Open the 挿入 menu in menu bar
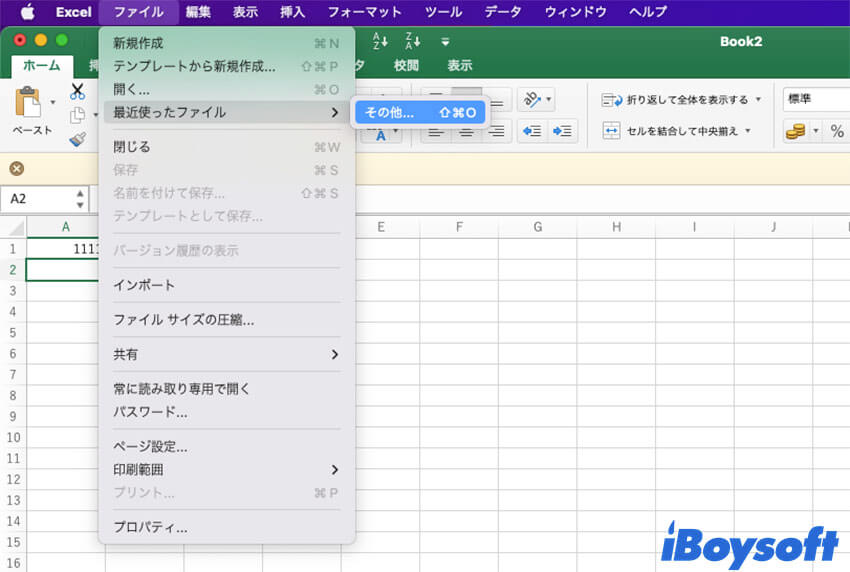The image size is (850, 572). coord(292,12)
